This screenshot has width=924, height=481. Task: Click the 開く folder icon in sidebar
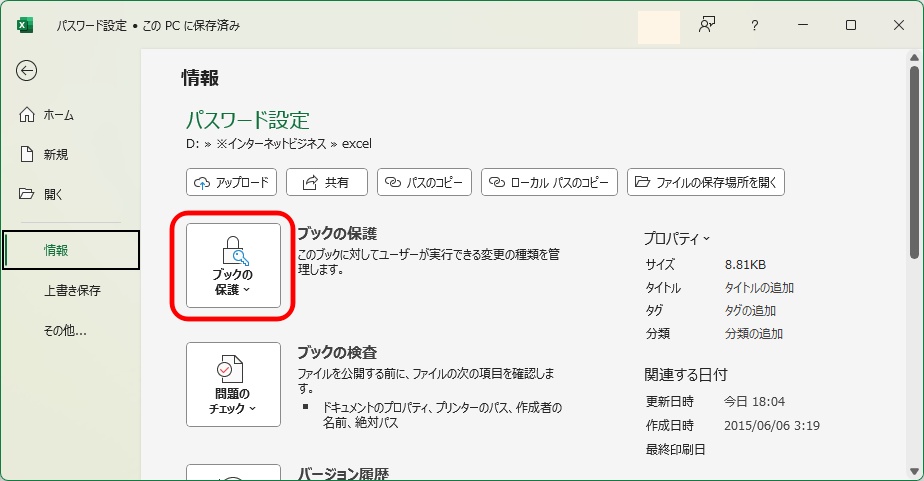pos(27,193)
